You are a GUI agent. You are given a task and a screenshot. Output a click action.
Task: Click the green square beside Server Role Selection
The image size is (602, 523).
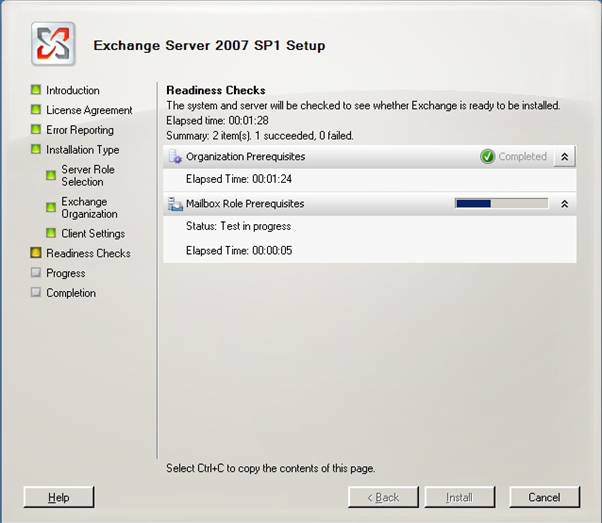click(x=51, y=175)
